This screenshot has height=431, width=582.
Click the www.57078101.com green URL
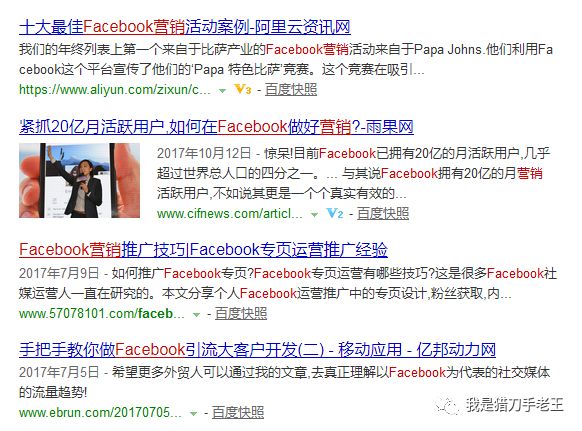point(101,314)
